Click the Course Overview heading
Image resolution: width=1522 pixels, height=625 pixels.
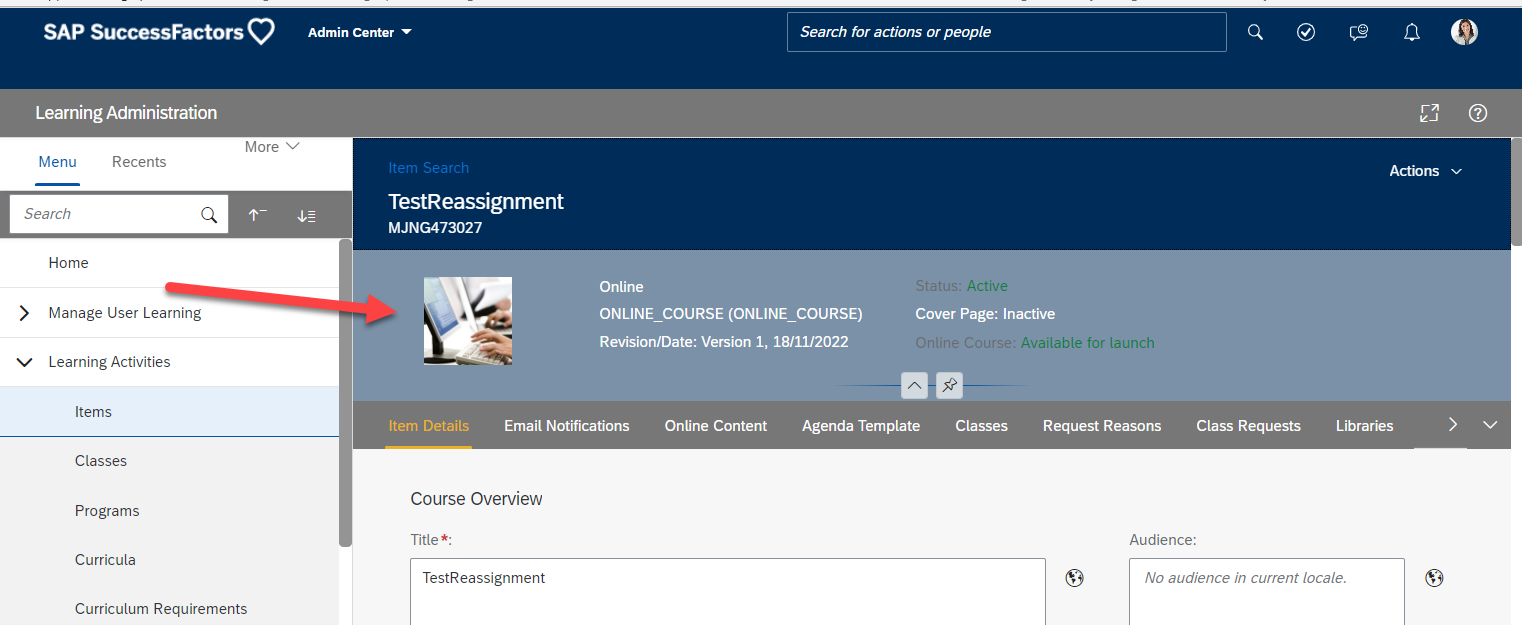click(476, 499)
